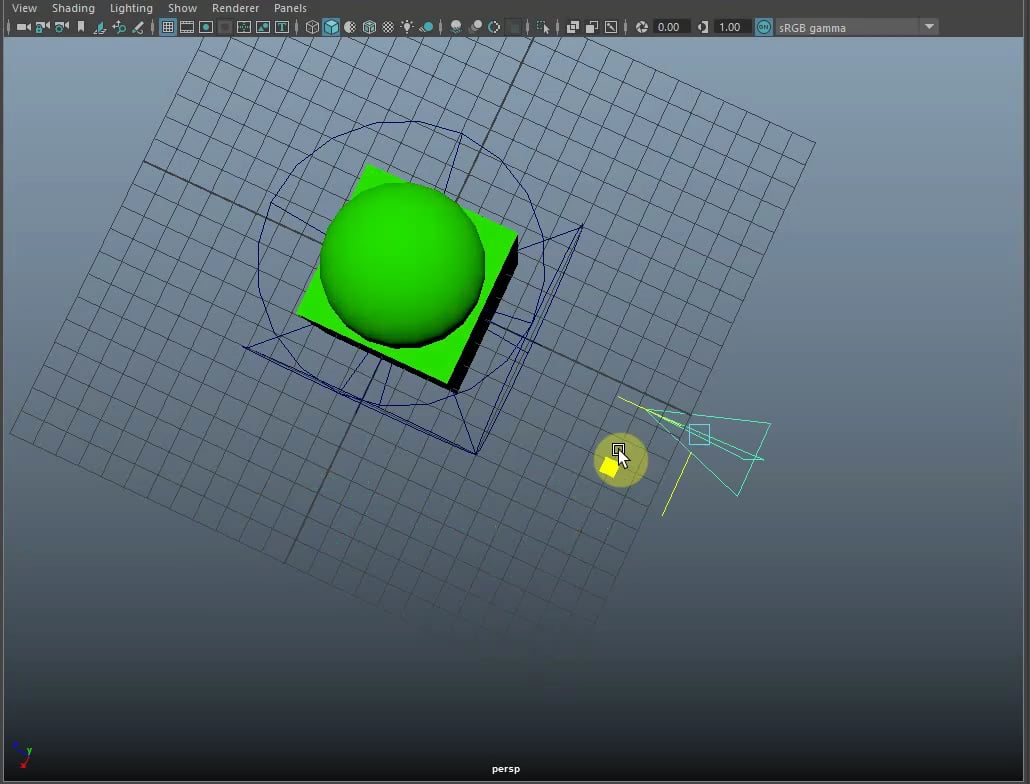The width and height of the screenshot is (1030, 784).
Task: Click the X-Ray mode icon
Action: (x=573, y=27)
